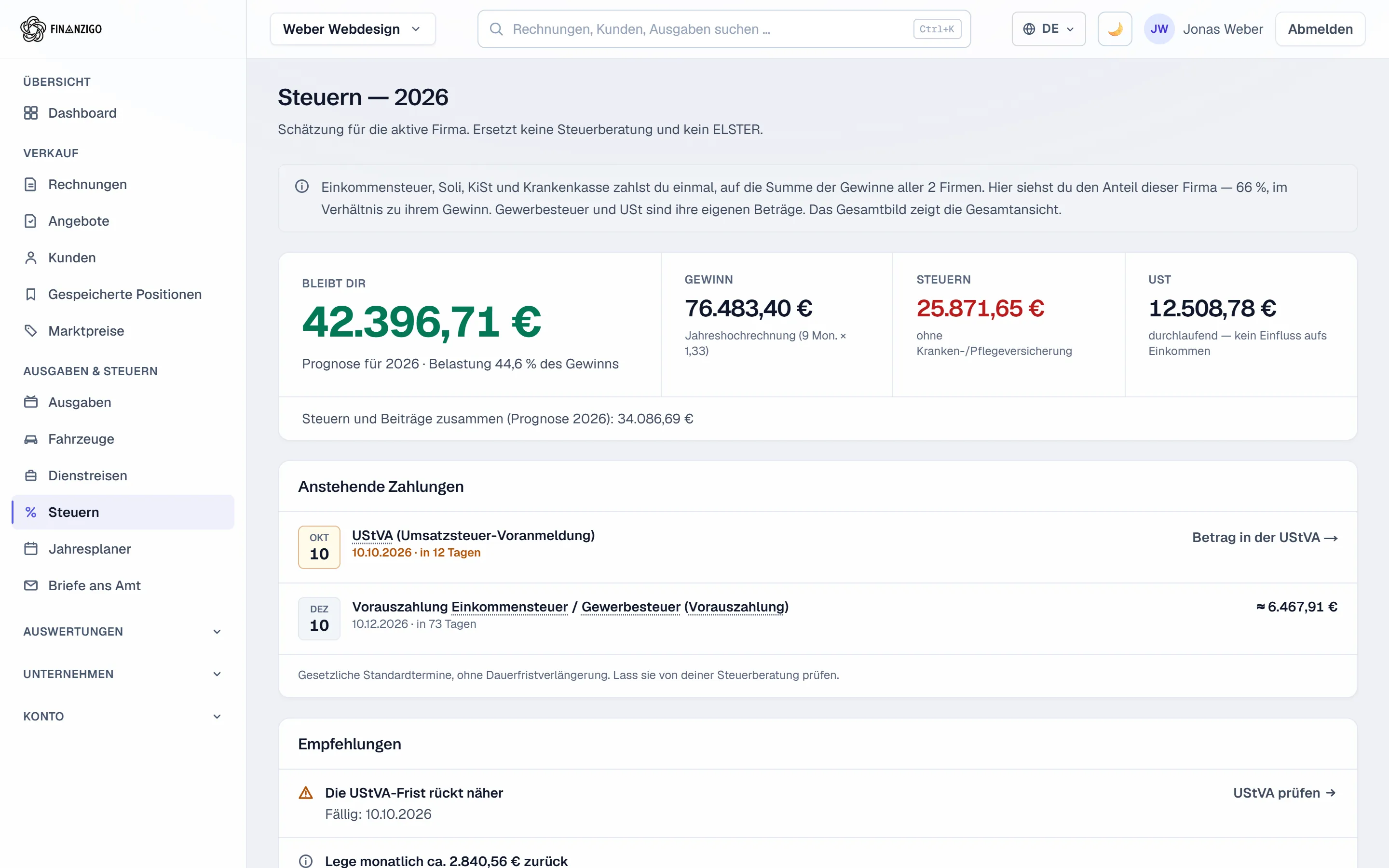This screenshot has height=868, width=1389.
Task: Click the Gewinn value 76.483,40 €
Action: (749, 308)
